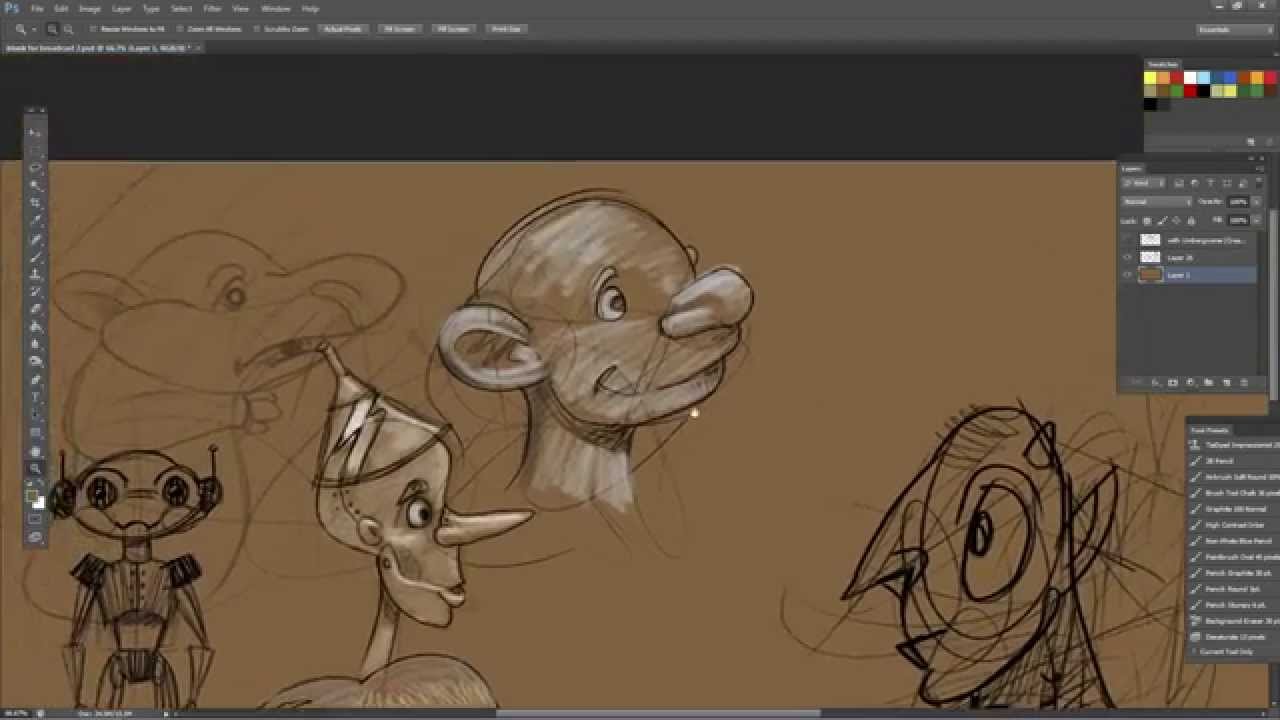Toggle Scrubby Zoom checkbox
Viewport: 1280px width, 720px height.
257,29
